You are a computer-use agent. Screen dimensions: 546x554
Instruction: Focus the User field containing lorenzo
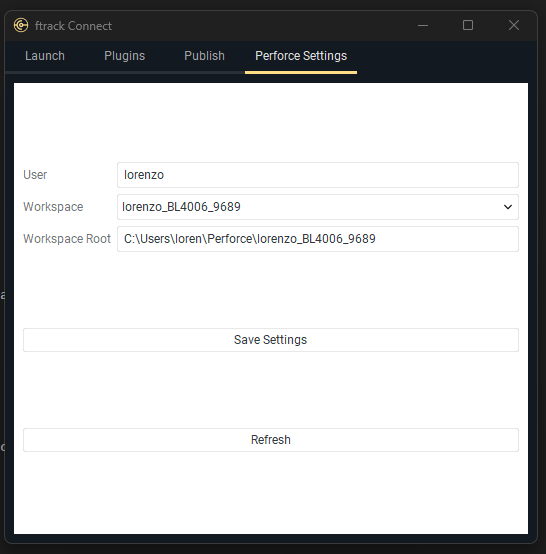(318, 175)
